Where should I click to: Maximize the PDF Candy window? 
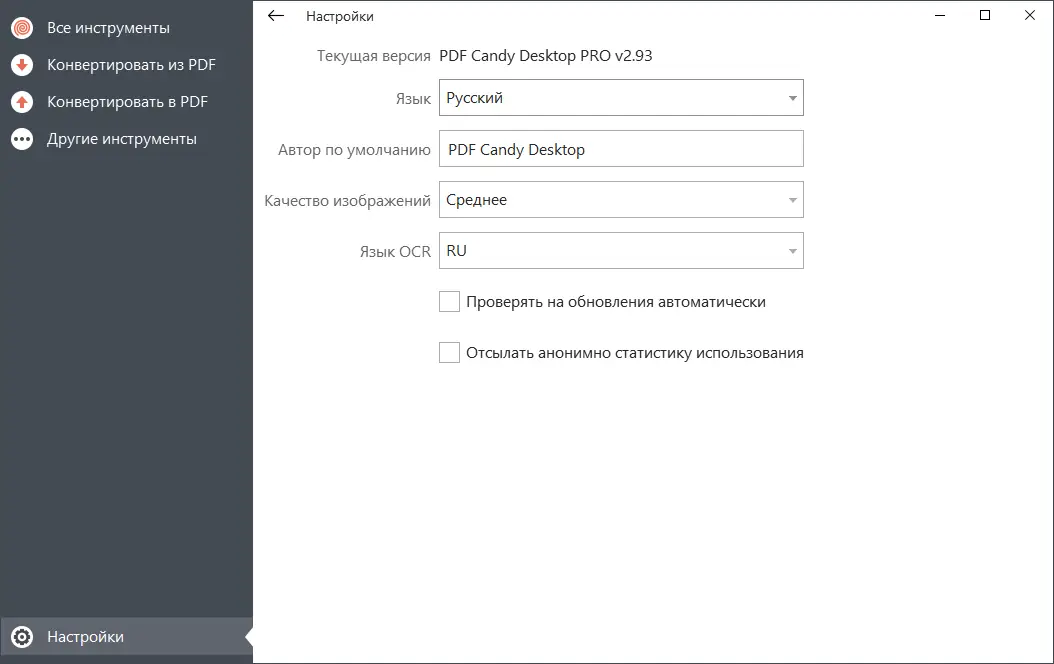point(985,15)
